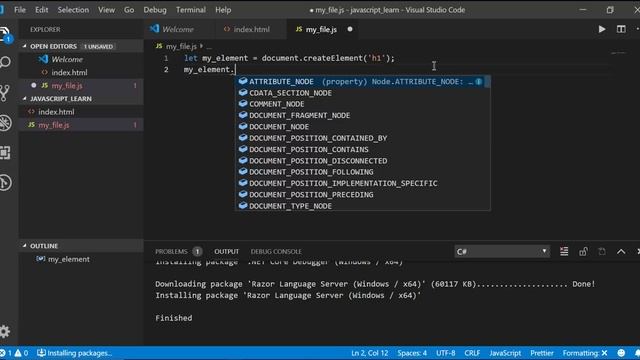Open the Go menu
Image resolution: width=640 pixels, height=360 pixels.
pyautogui.click(x=129, y=10)
